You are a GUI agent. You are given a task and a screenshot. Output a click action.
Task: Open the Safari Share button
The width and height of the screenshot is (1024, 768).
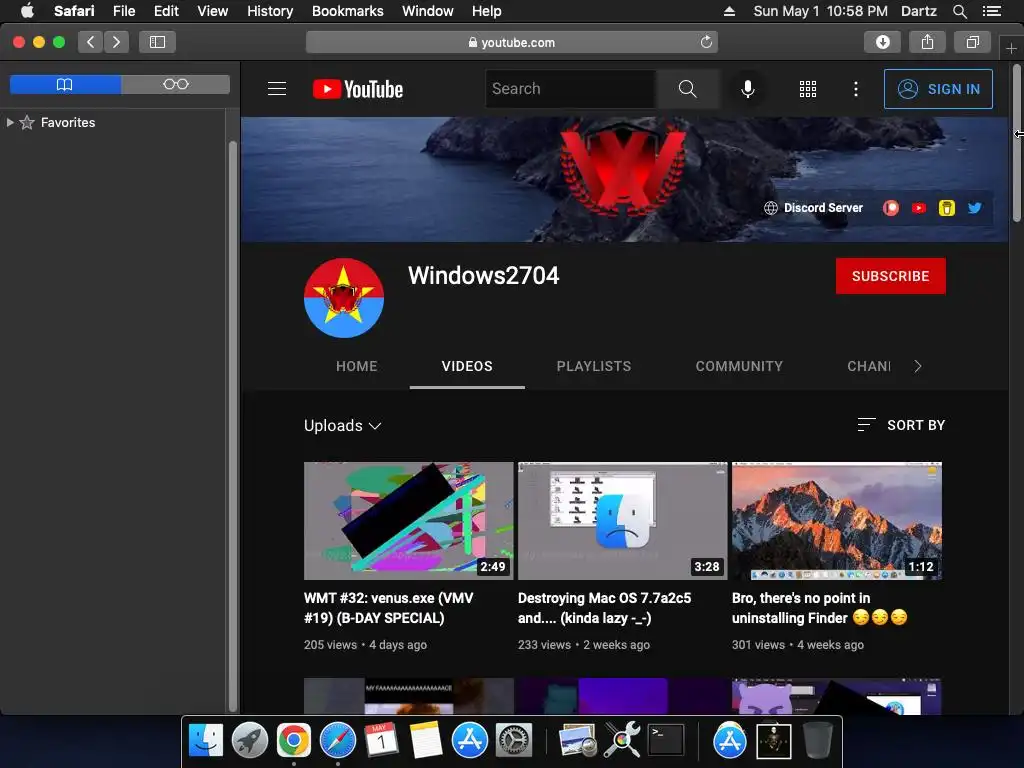click(927, 42)
